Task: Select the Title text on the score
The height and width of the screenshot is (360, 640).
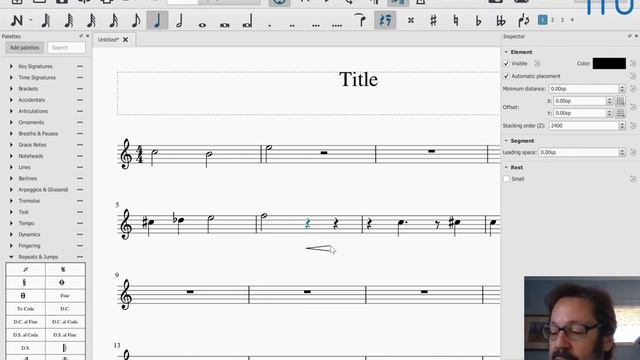Action: tap(358, 80)
